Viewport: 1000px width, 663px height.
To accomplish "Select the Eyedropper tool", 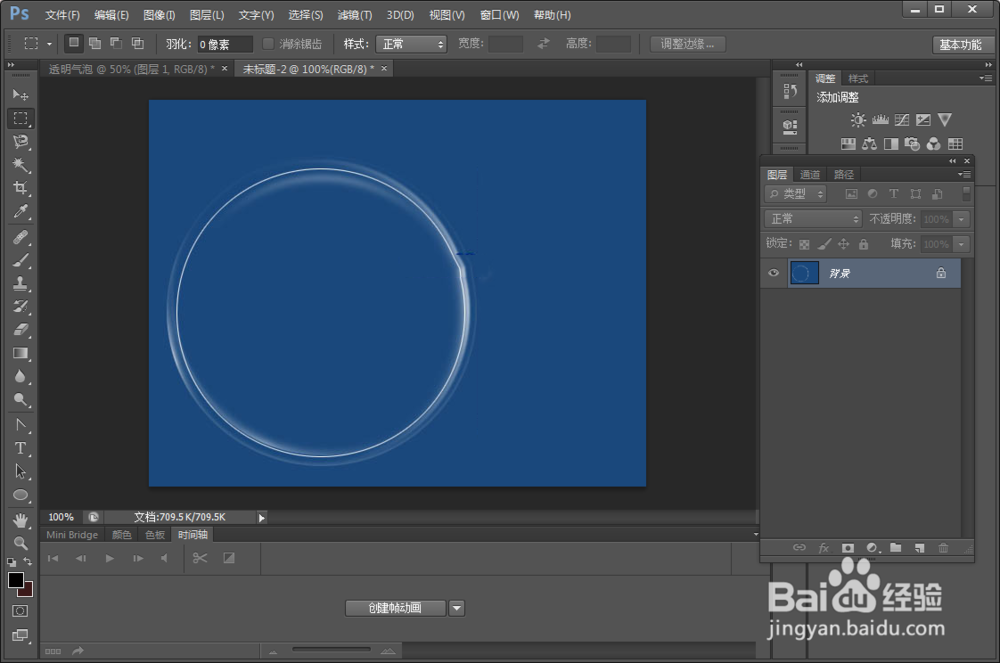I will coord(20,212).
